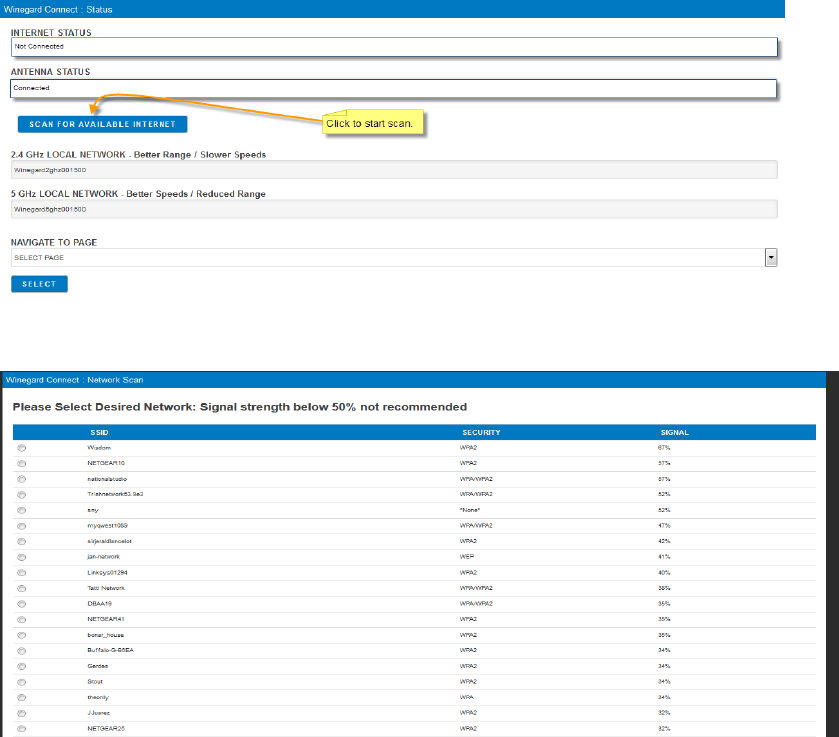The image size is (839, 737).
Task: Select the theonly WPA radio button
Action: tap(21, 697)
